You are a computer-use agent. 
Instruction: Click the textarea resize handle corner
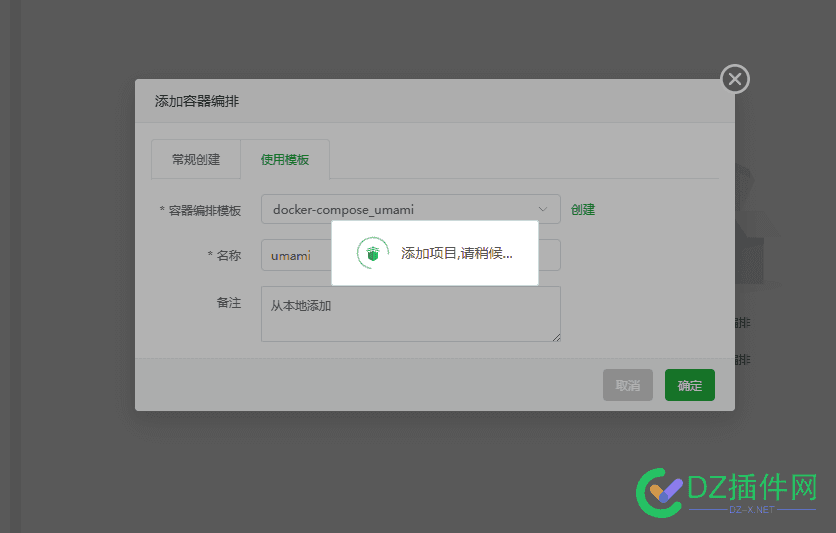(x=556, y=337)
